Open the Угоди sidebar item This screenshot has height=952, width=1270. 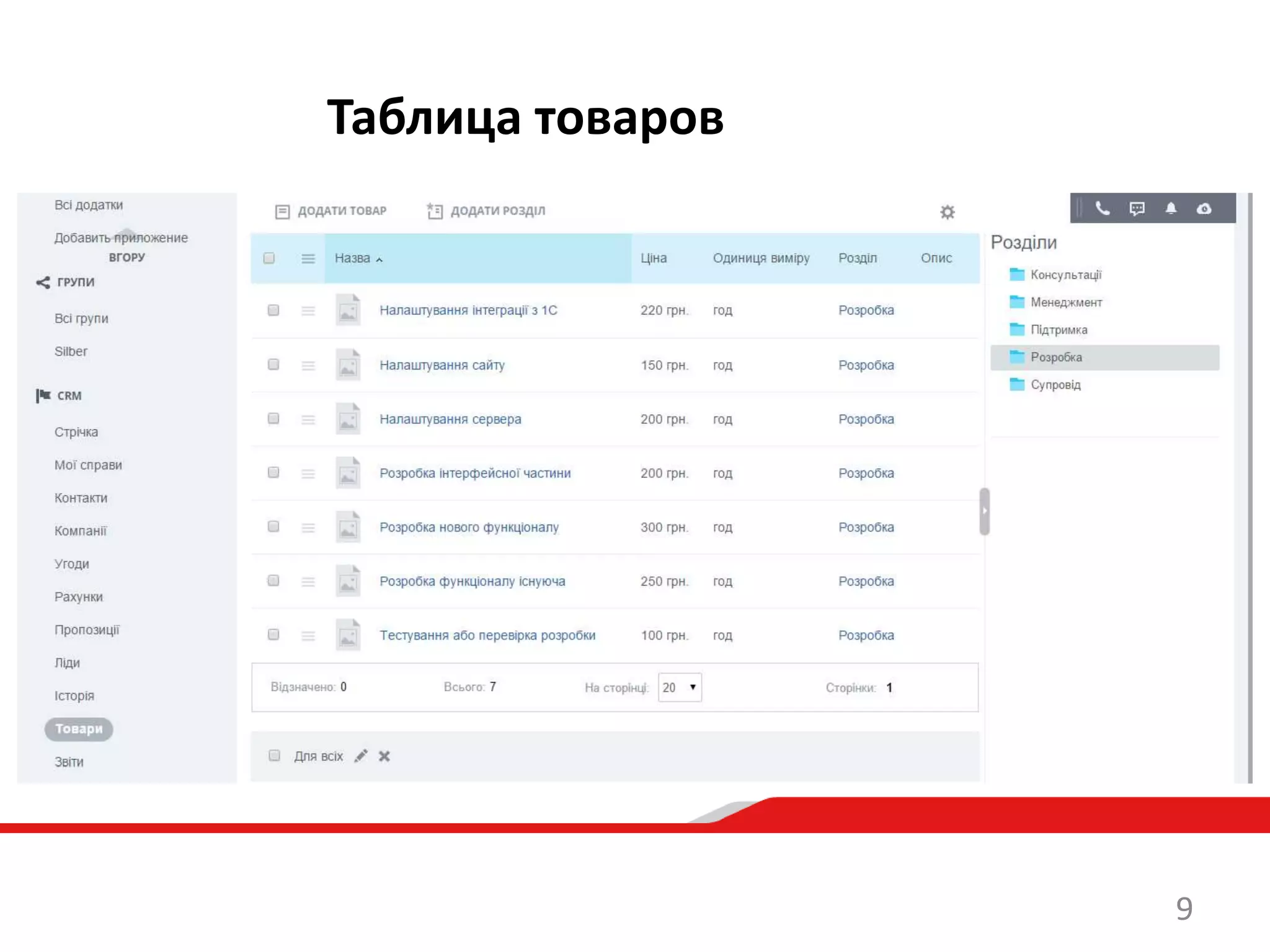click(x=72, y=564)
